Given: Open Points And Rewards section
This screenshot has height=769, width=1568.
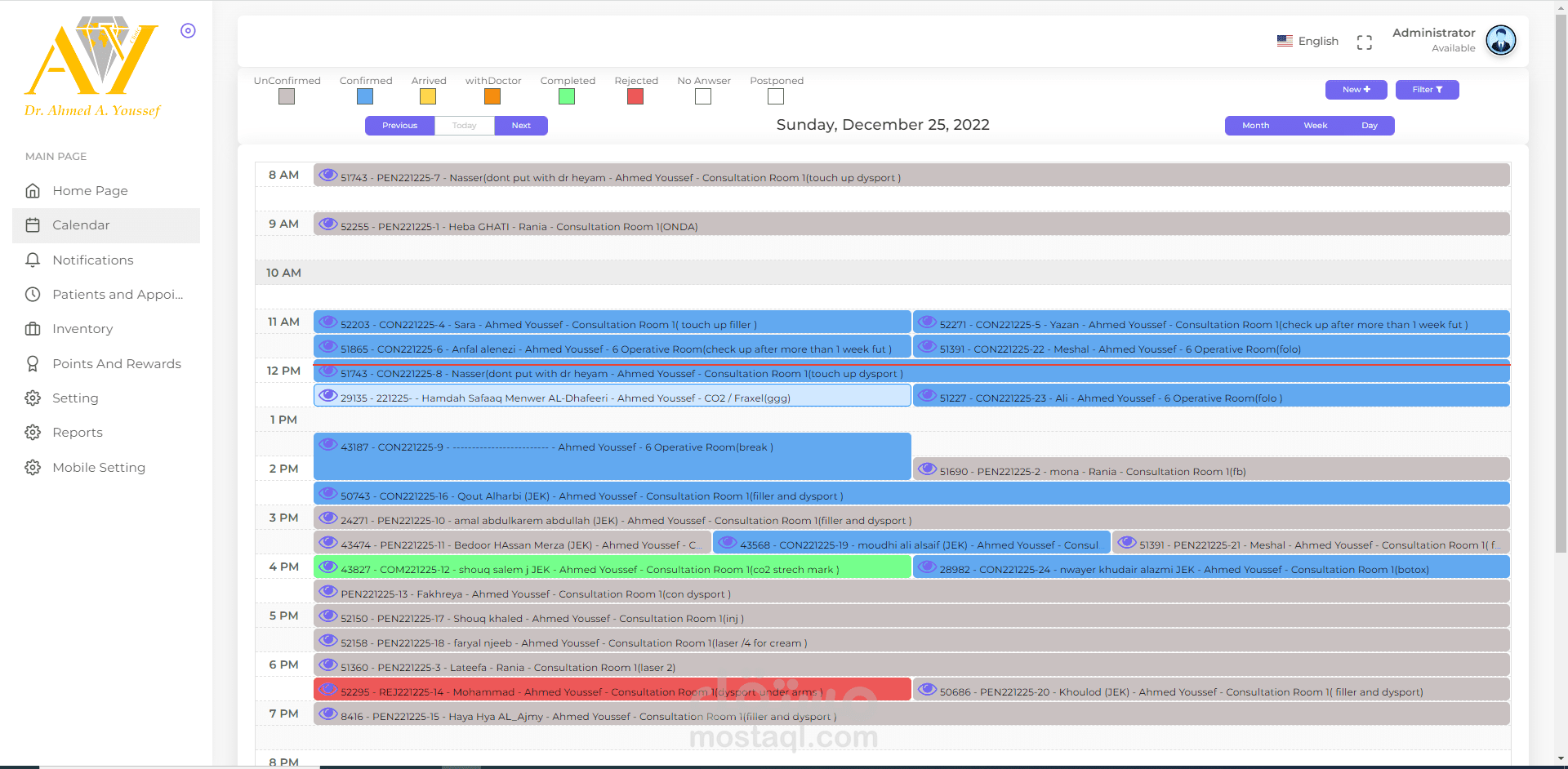Looking at the screenshot, I should (117, 363).
